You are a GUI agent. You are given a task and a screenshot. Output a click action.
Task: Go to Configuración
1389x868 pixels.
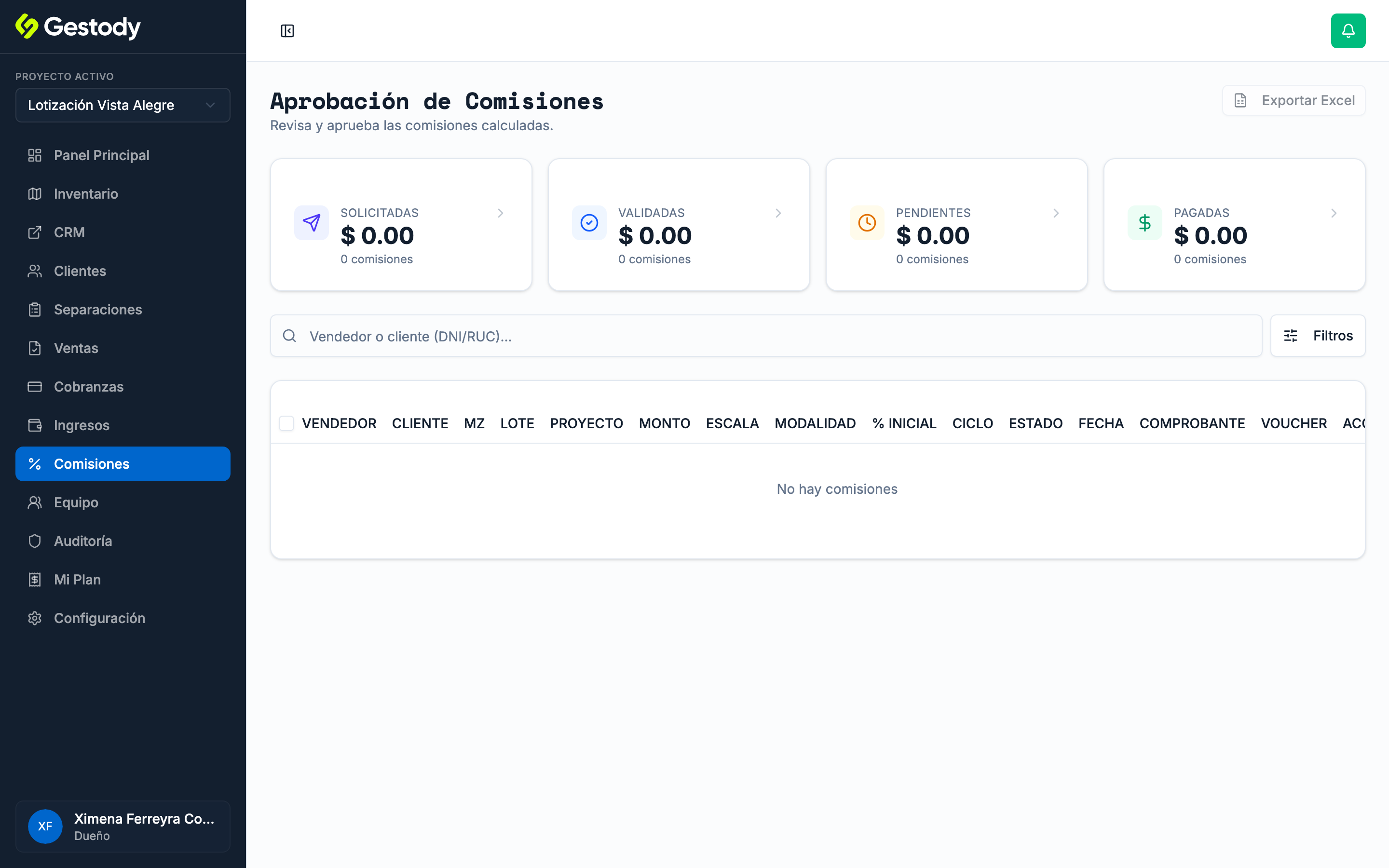click(x=123, y=618)
